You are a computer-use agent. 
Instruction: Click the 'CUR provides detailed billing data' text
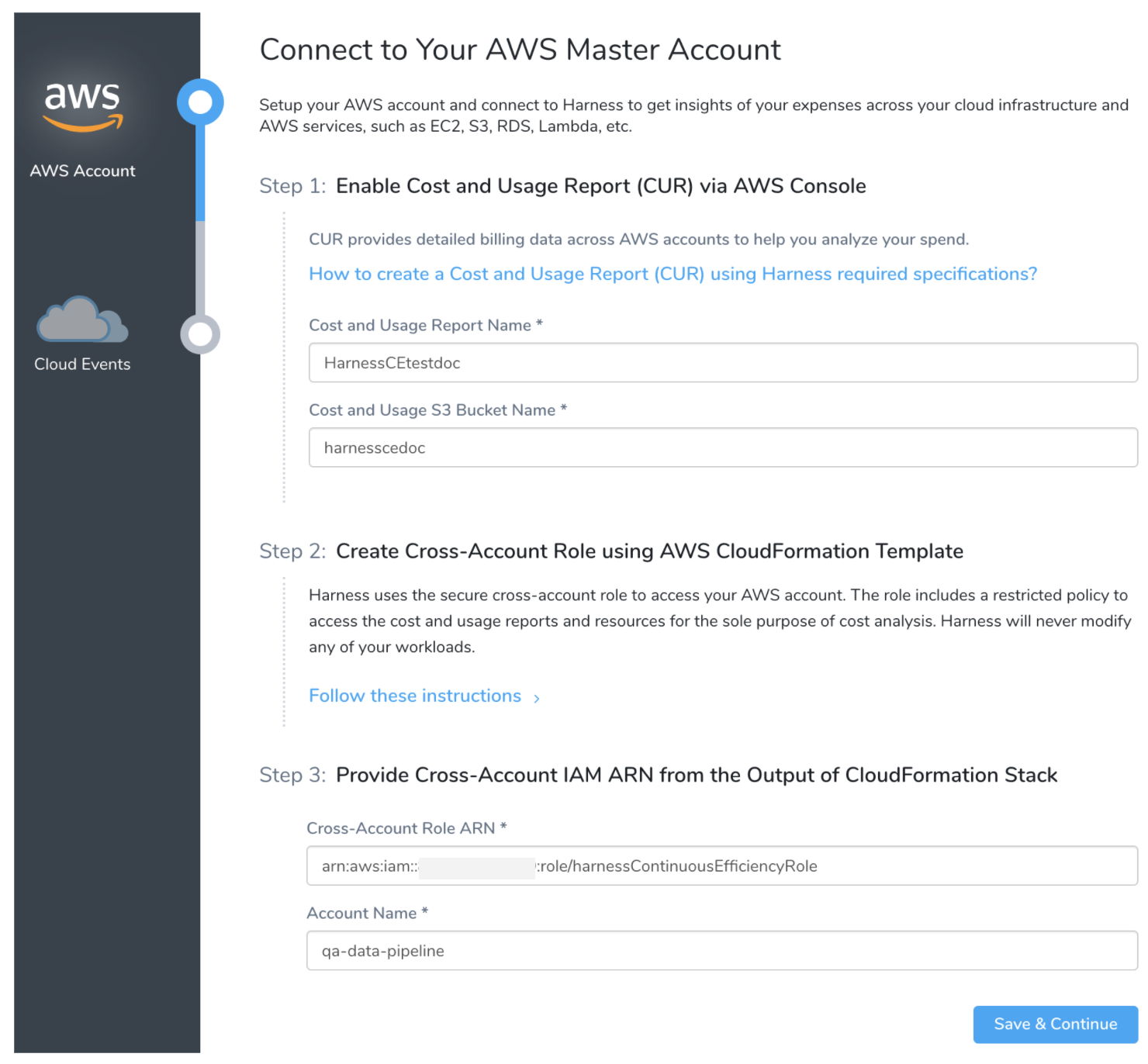[638, 240]
